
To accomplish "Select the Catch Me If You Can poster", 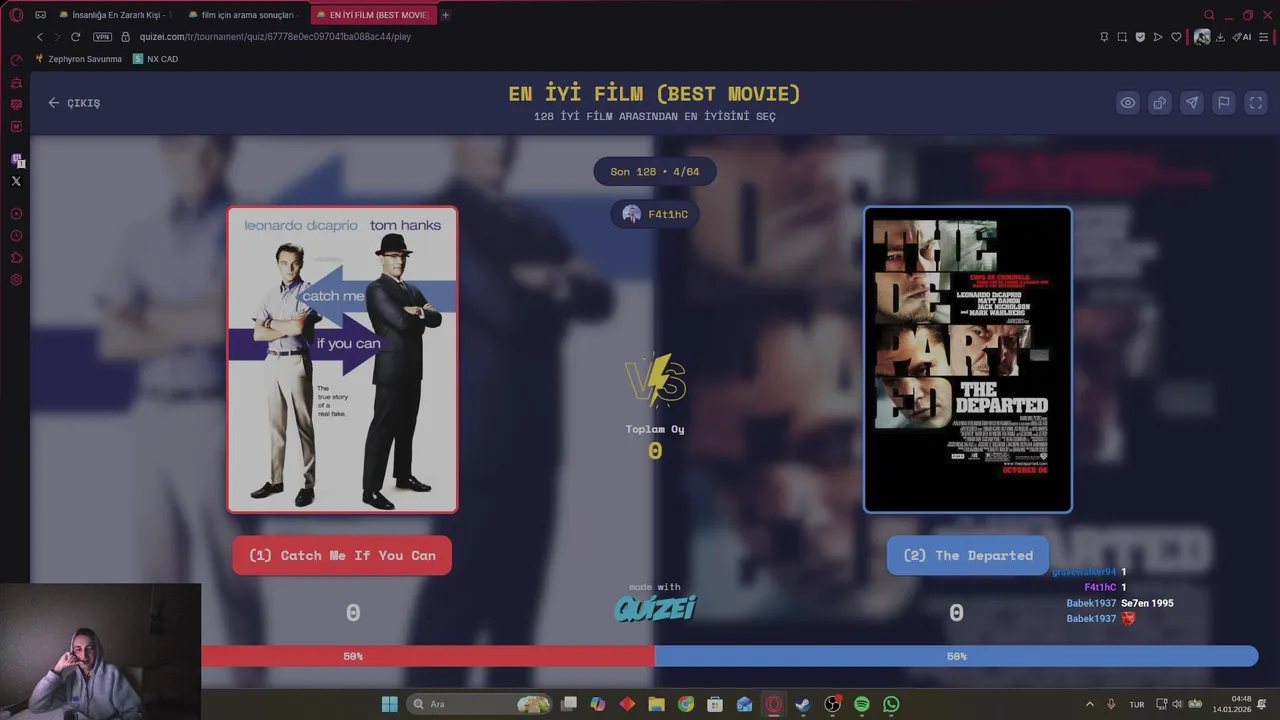I will click(342, 360).
